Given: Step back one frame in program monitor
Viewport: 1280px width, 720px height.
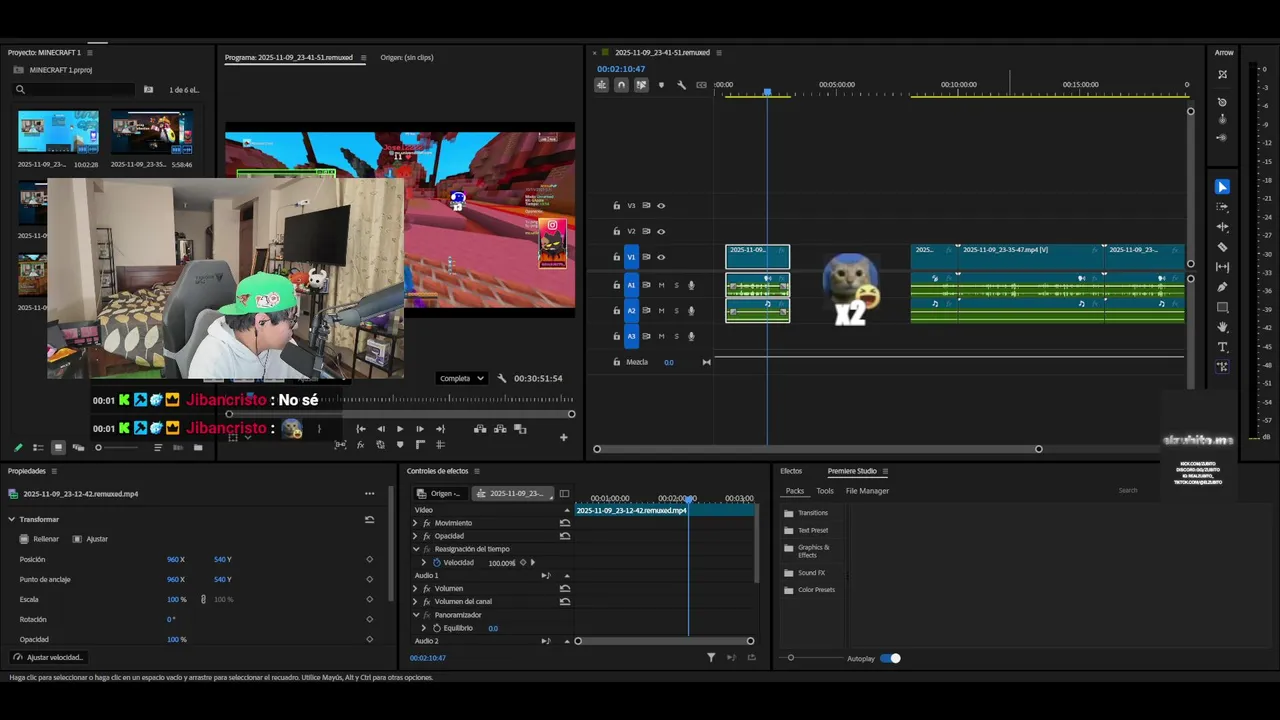Looking at the screenshot, I should click(380, 429).
